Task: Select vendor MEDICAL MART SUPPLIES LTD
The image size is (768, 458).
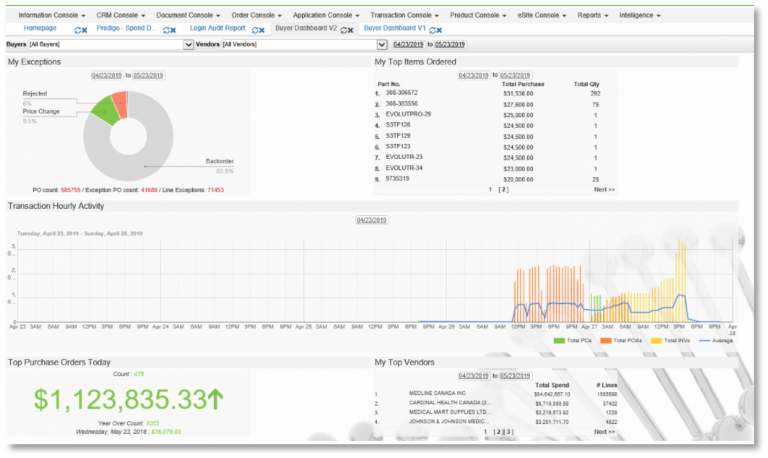Action: pos(450,412)
